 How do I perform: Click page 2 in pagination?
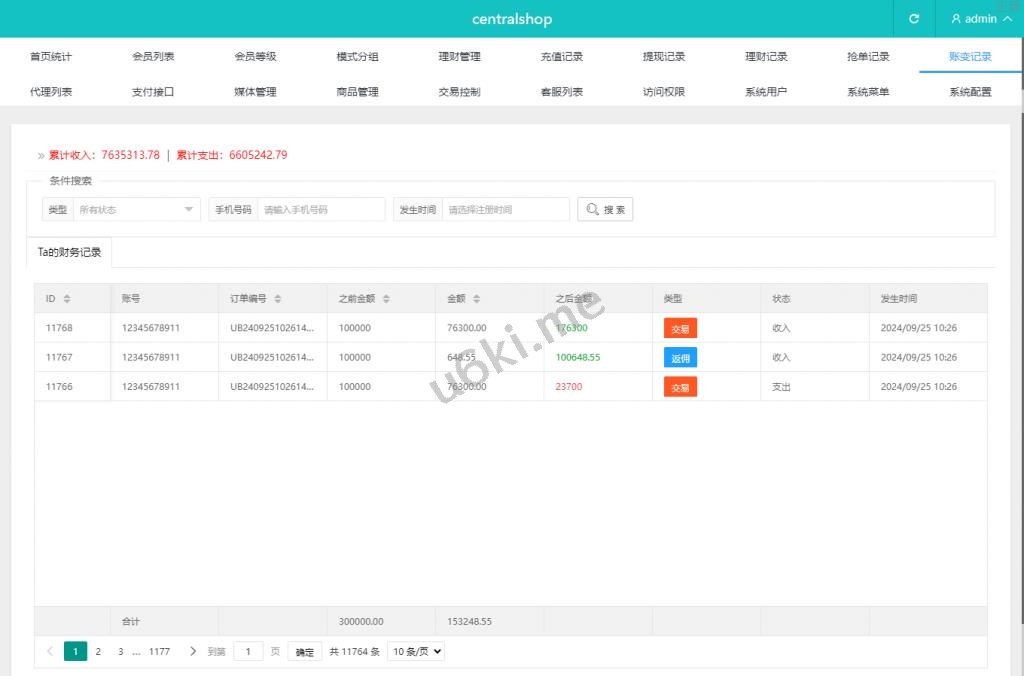coord(98,651)
